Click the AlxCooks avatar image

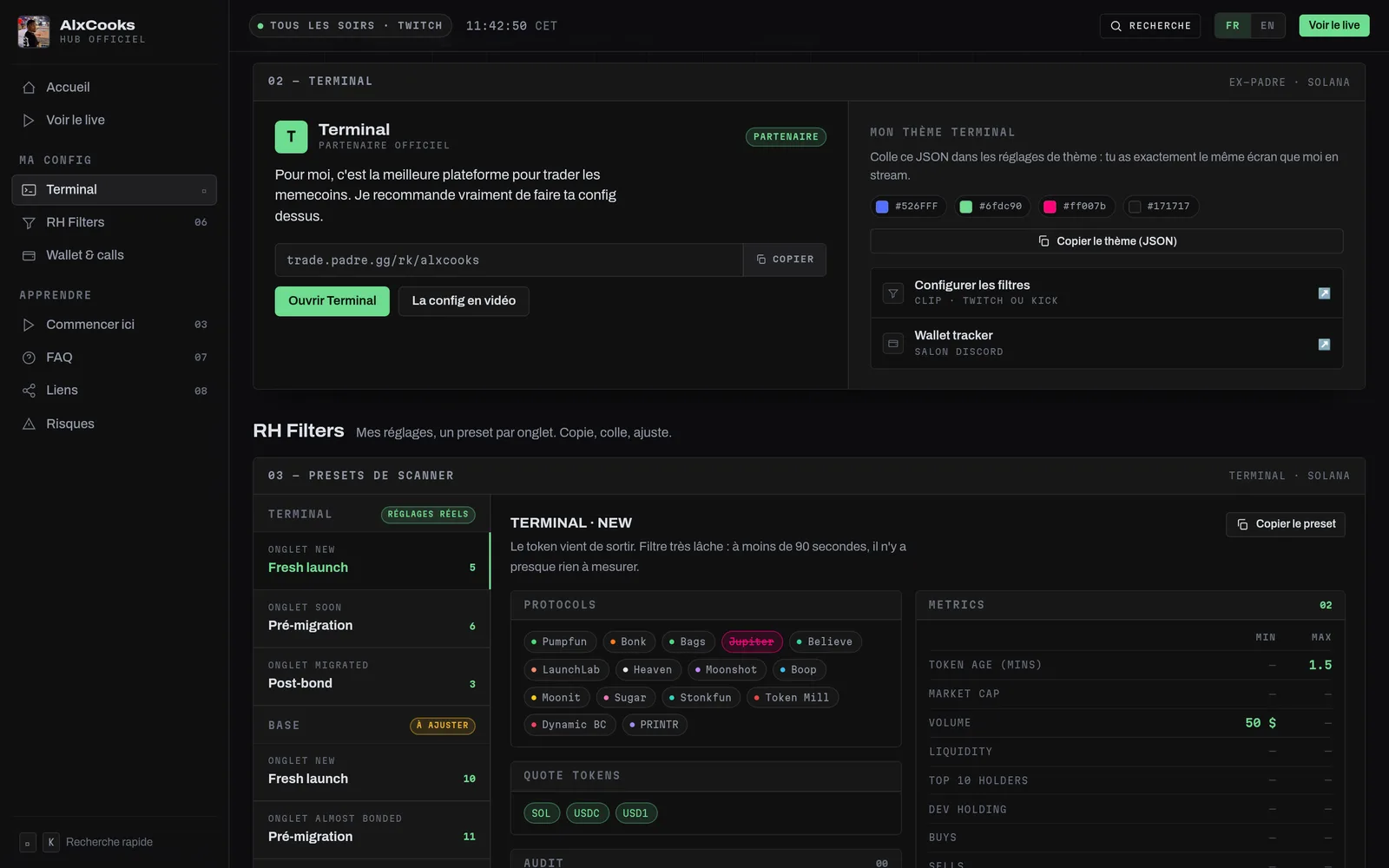tap(34, 31)
